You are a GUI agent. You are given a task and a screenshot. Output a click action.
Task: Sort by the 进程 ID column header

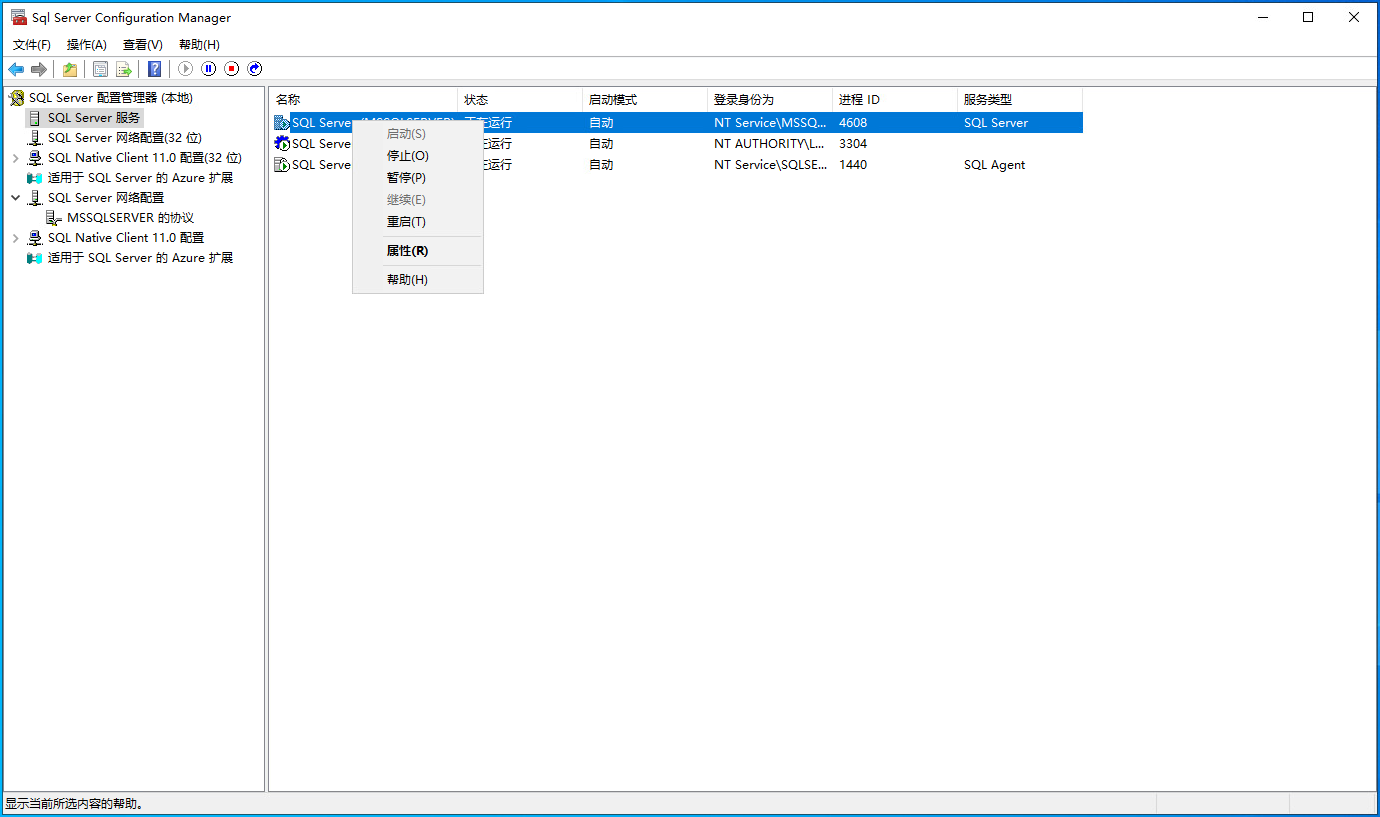point(895,100)
